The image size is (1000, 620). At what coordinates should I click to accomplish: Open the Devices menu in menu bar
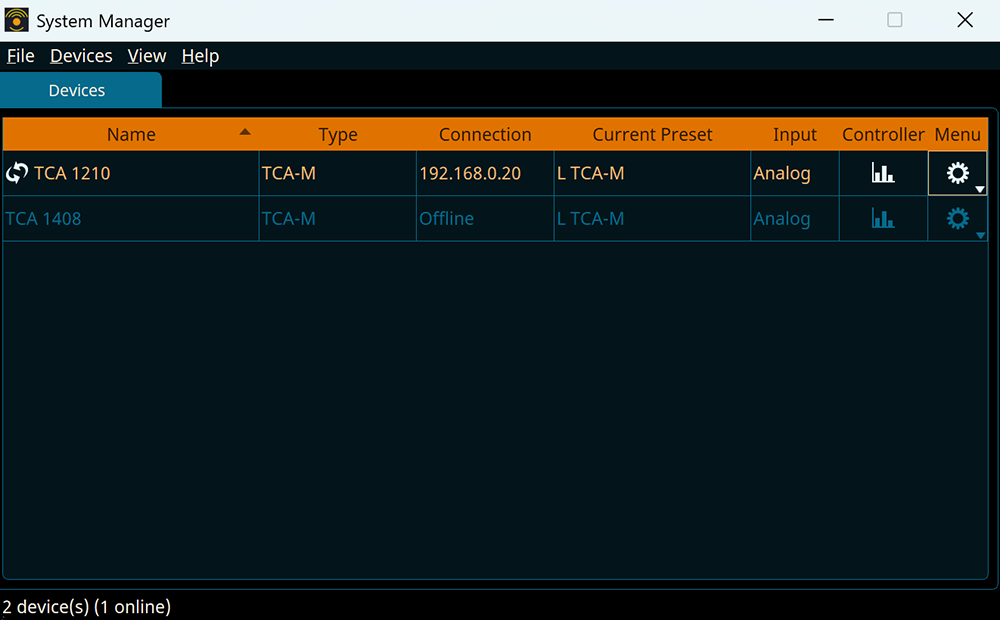click(x=81, y=56)
